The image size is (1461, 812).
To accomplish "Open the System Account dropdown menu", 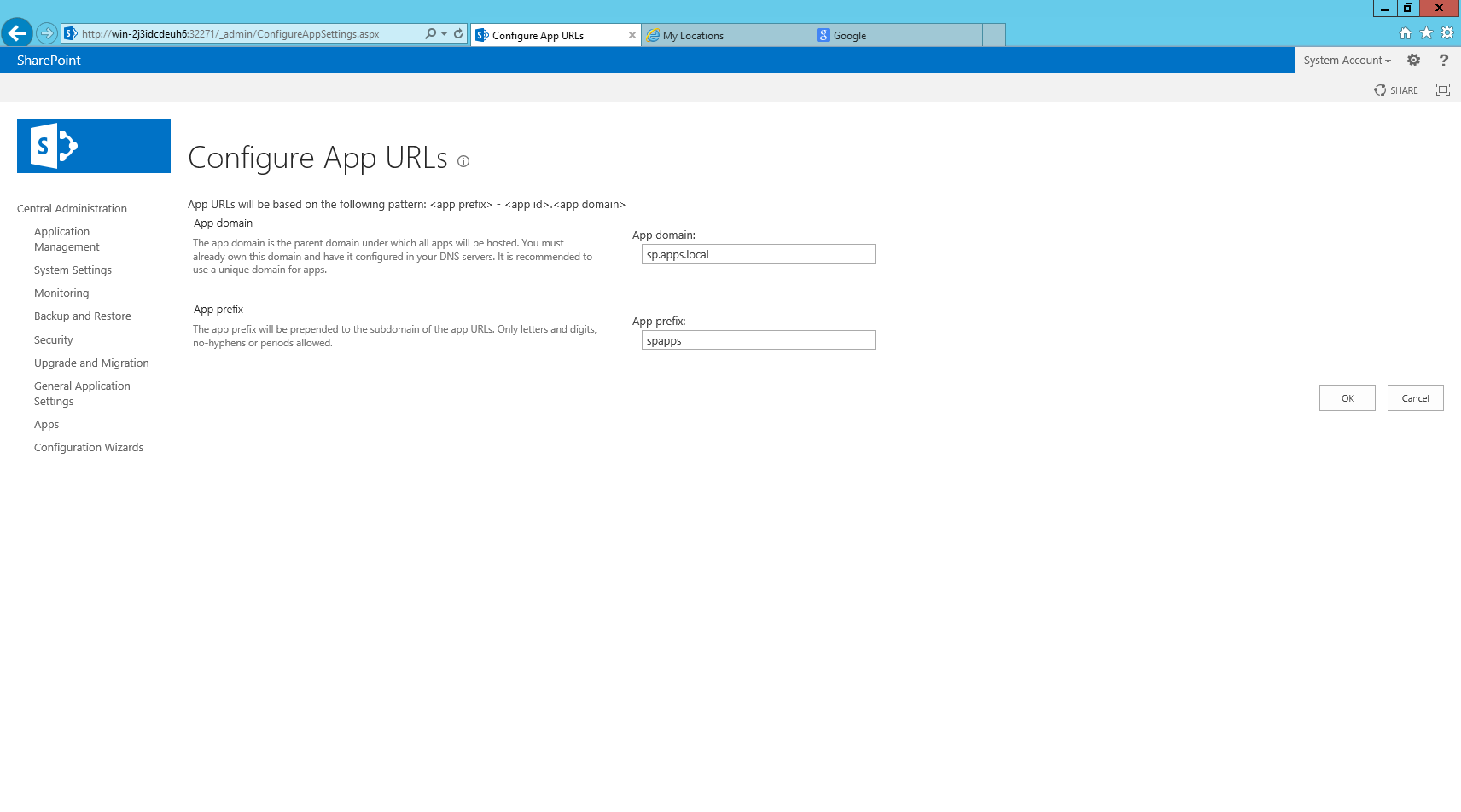I will pos(1347,60).
